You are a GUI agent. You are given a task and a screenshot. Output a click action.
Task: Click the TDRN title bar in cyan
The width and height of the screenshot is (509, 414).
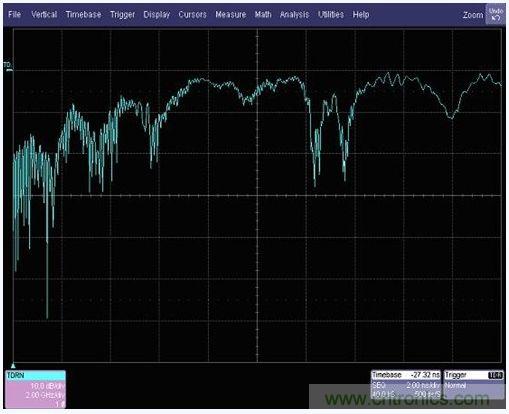pyautogui.click(x=35, y=375)
